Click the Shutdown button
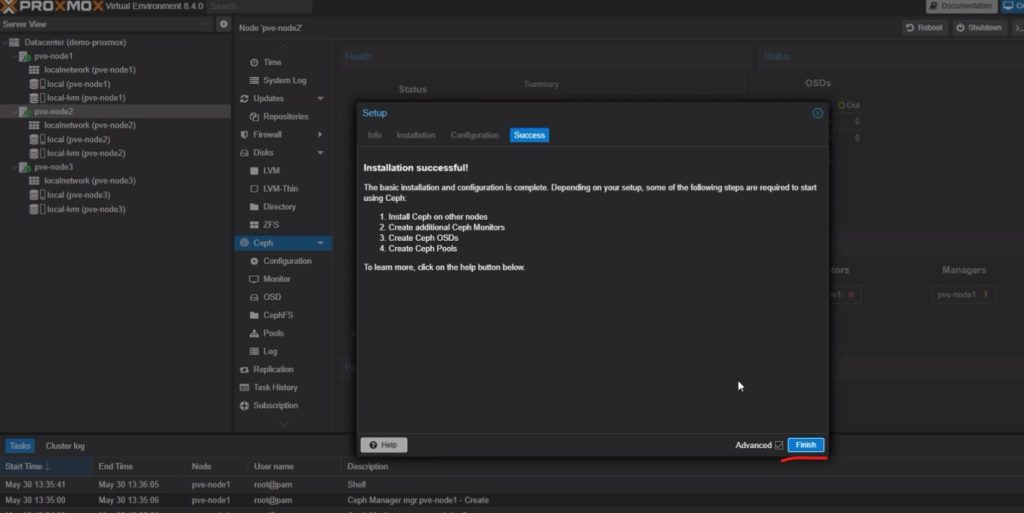1024x513 pixels. pyautogui.click(x=979, y=27)
